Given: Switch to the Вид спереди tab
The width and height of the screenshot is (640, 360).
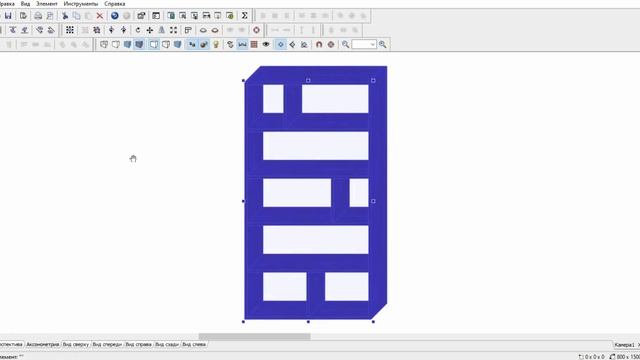Looking at the screenshot, I should tap(107, 344).
